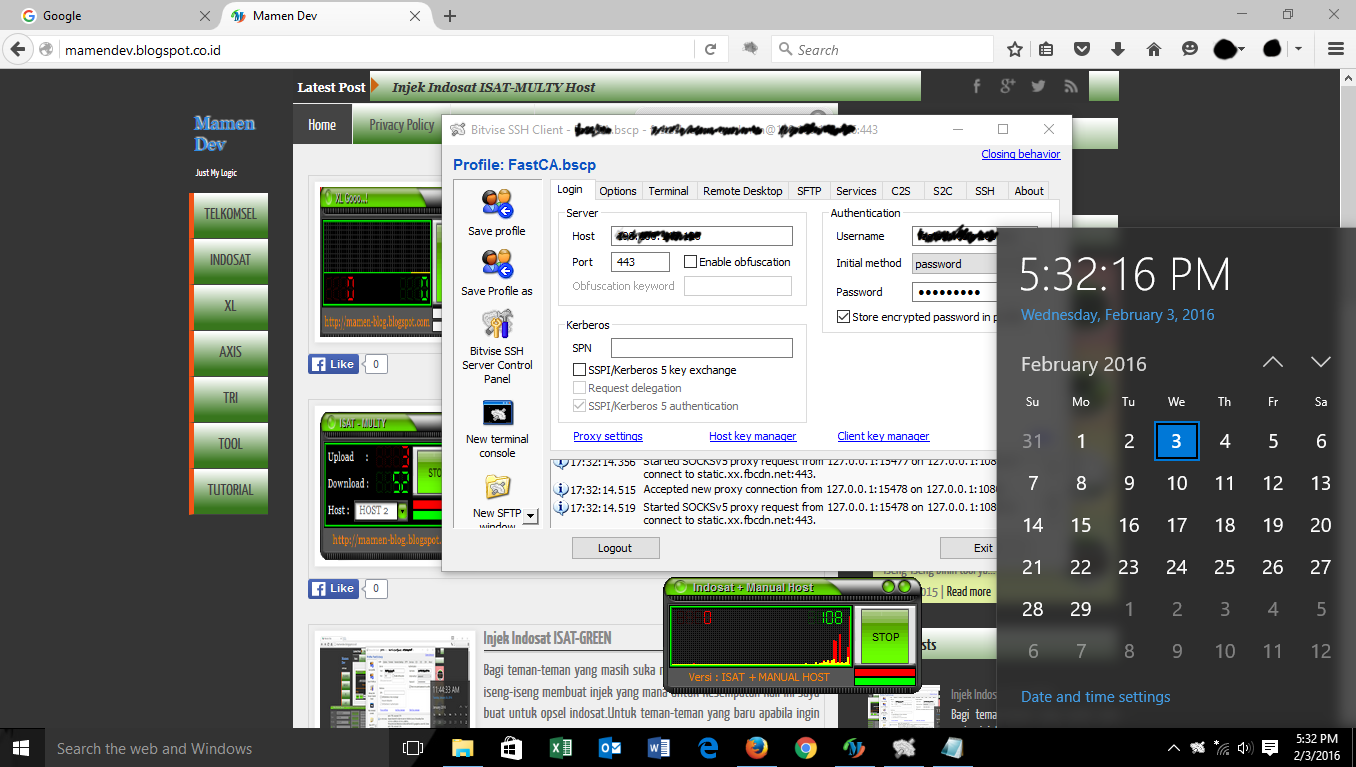Open Client key manager link
Image resolution: width=1356 pixels, height=767 pixels.
[x=883, y=436]
